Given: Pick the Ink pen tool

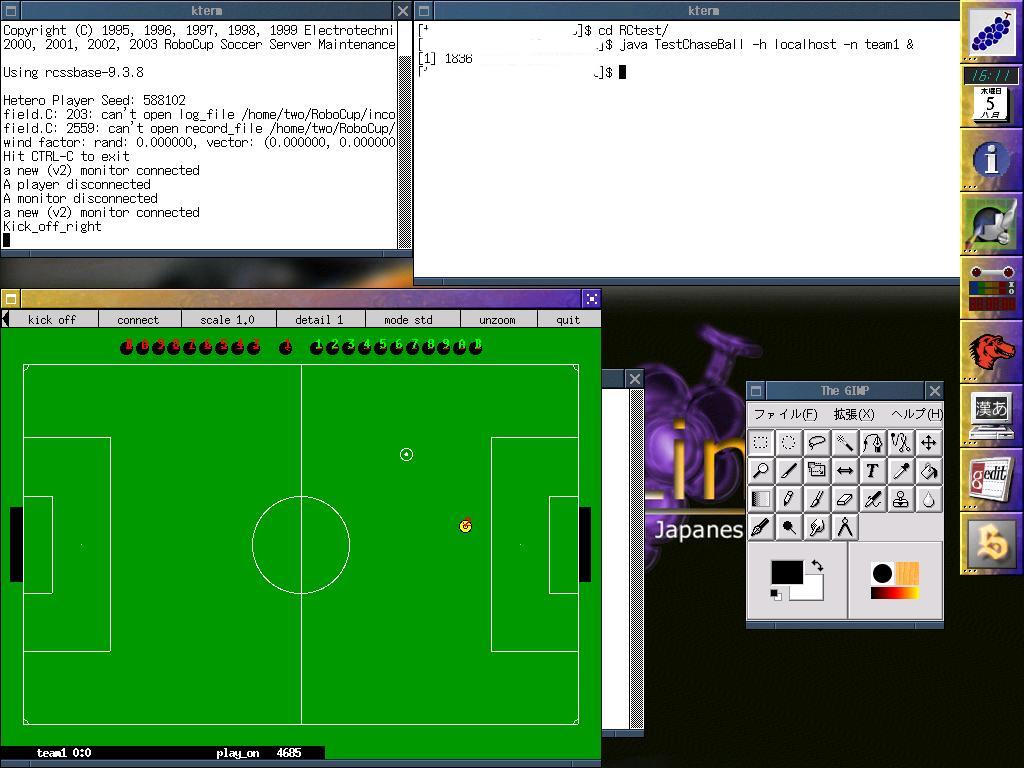Looking at the screenshot, I should (x=760, y=528).
